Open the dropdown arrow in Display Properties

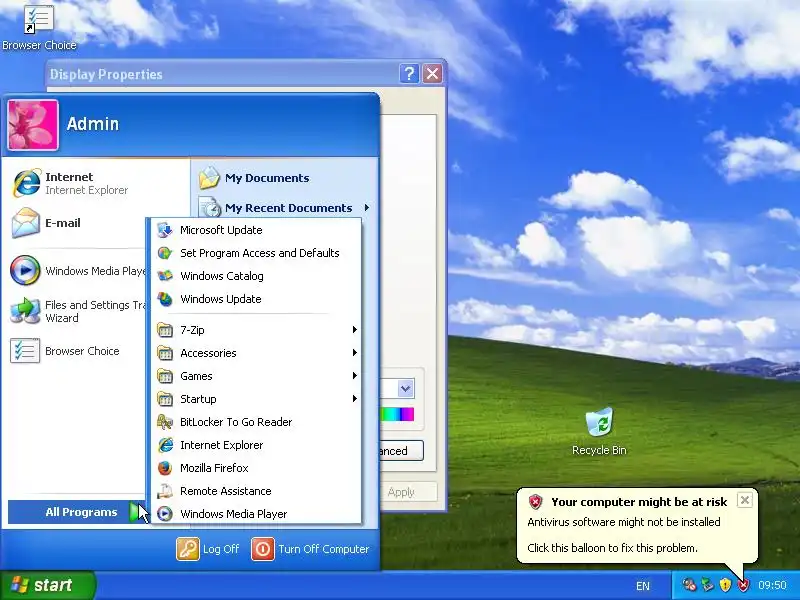pyautogui.click(x=406, y=389)
